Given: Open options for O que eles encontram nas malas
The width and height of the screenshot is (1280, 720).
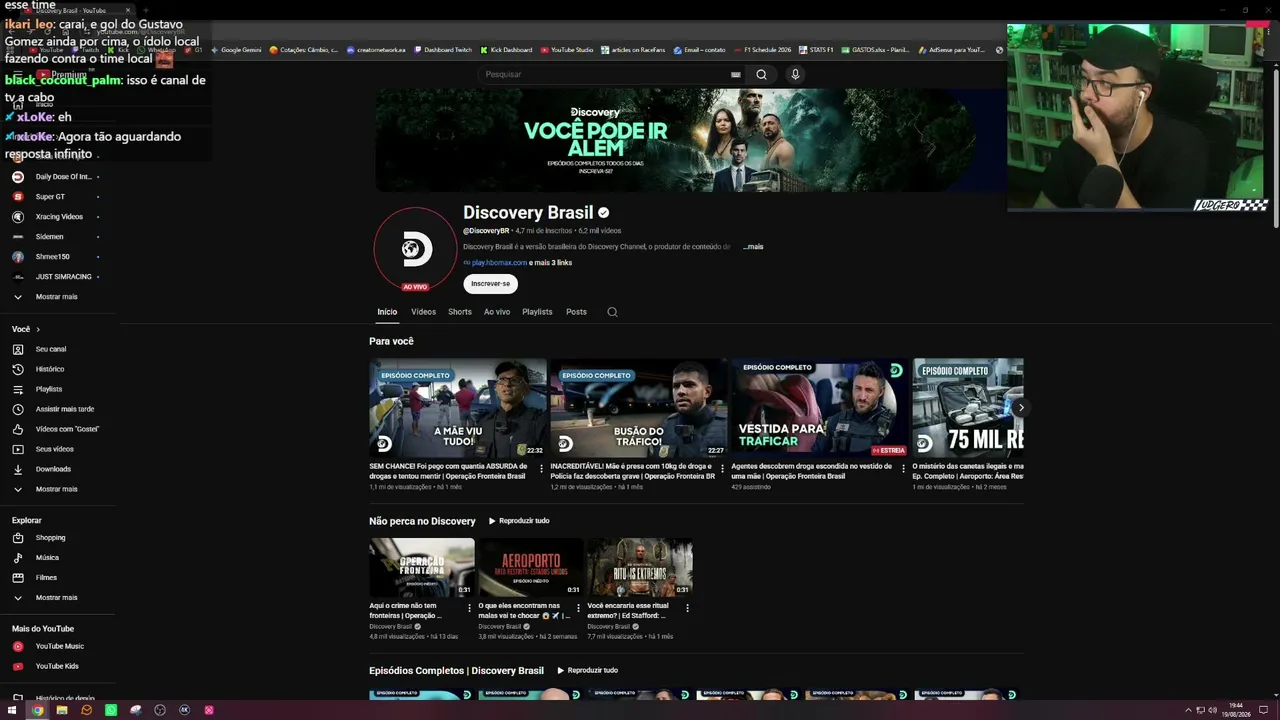Looking at the screenshot, I should (578, 608).
